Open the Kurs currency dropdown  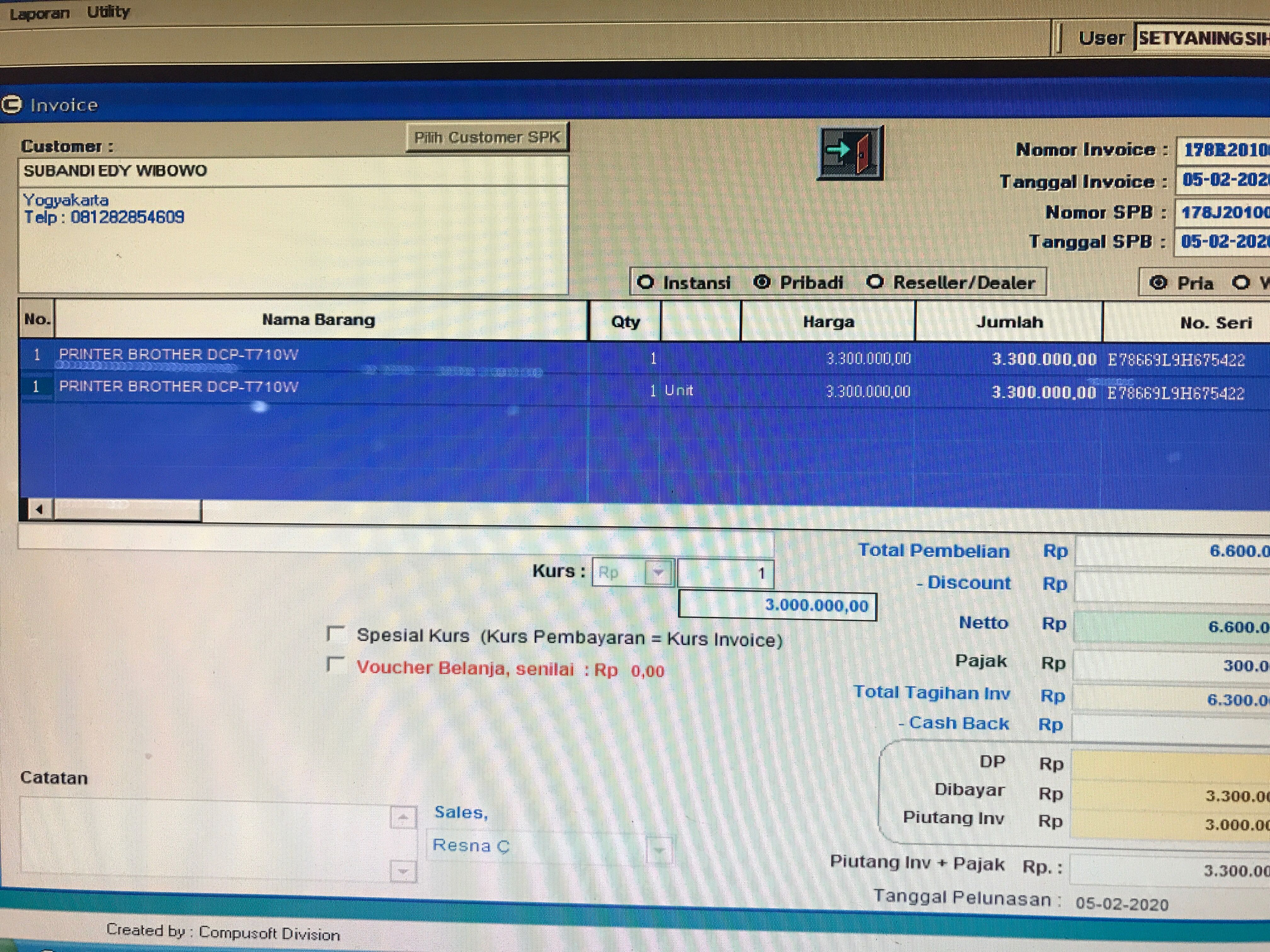click(x=659, y=572)
